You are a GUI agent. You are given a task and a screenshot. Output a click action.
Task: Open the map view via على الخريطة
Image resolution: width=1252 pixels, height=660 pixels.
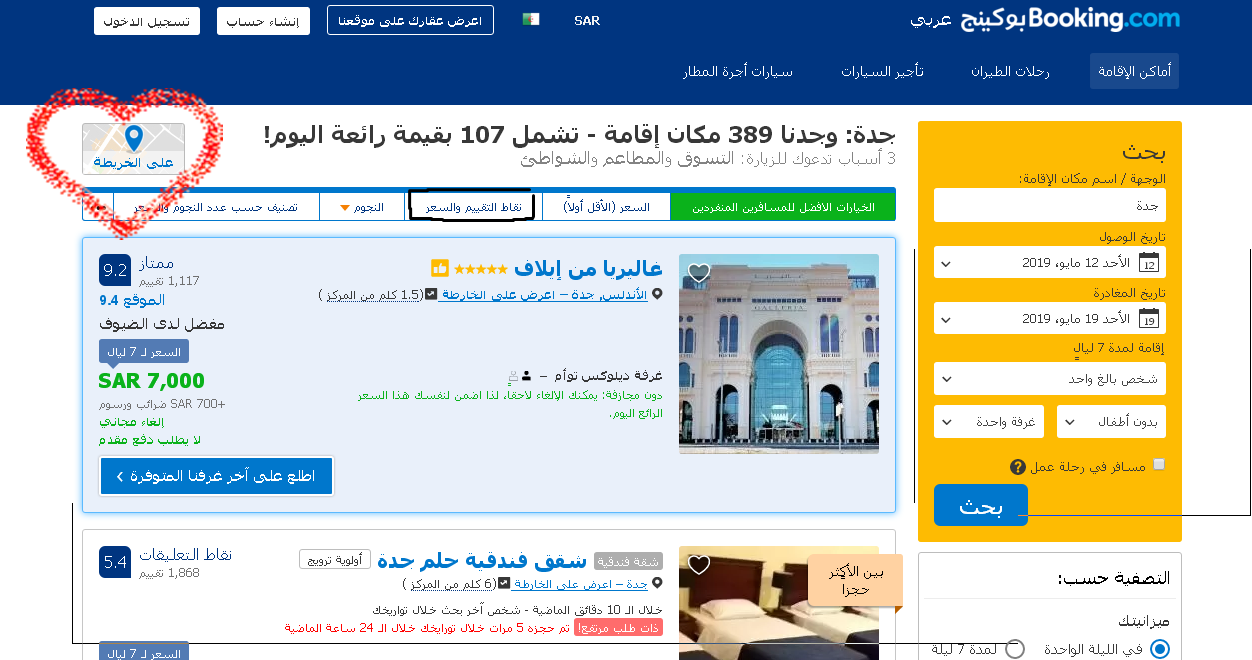pos(133,146)
